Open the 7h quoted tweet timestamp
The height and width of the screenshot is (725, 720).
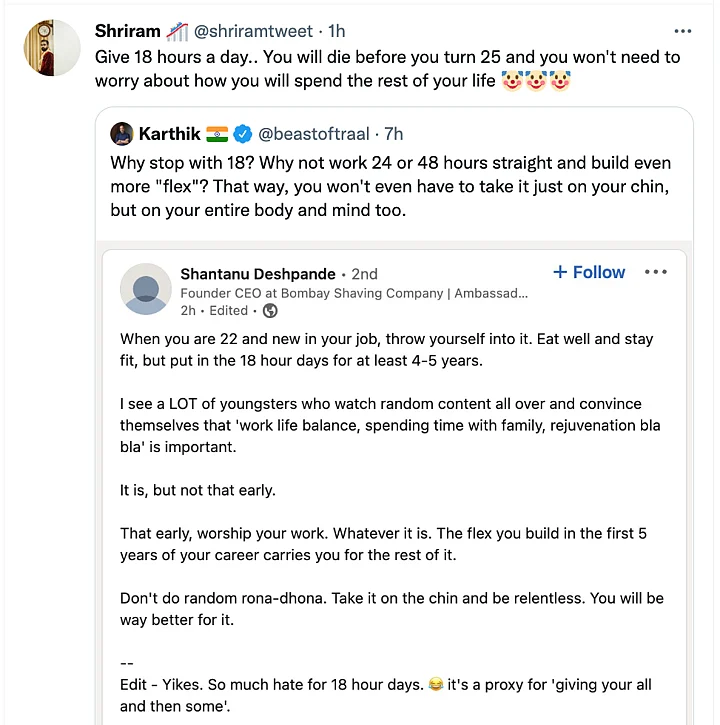pyautogui.click(x=394, y=134)
